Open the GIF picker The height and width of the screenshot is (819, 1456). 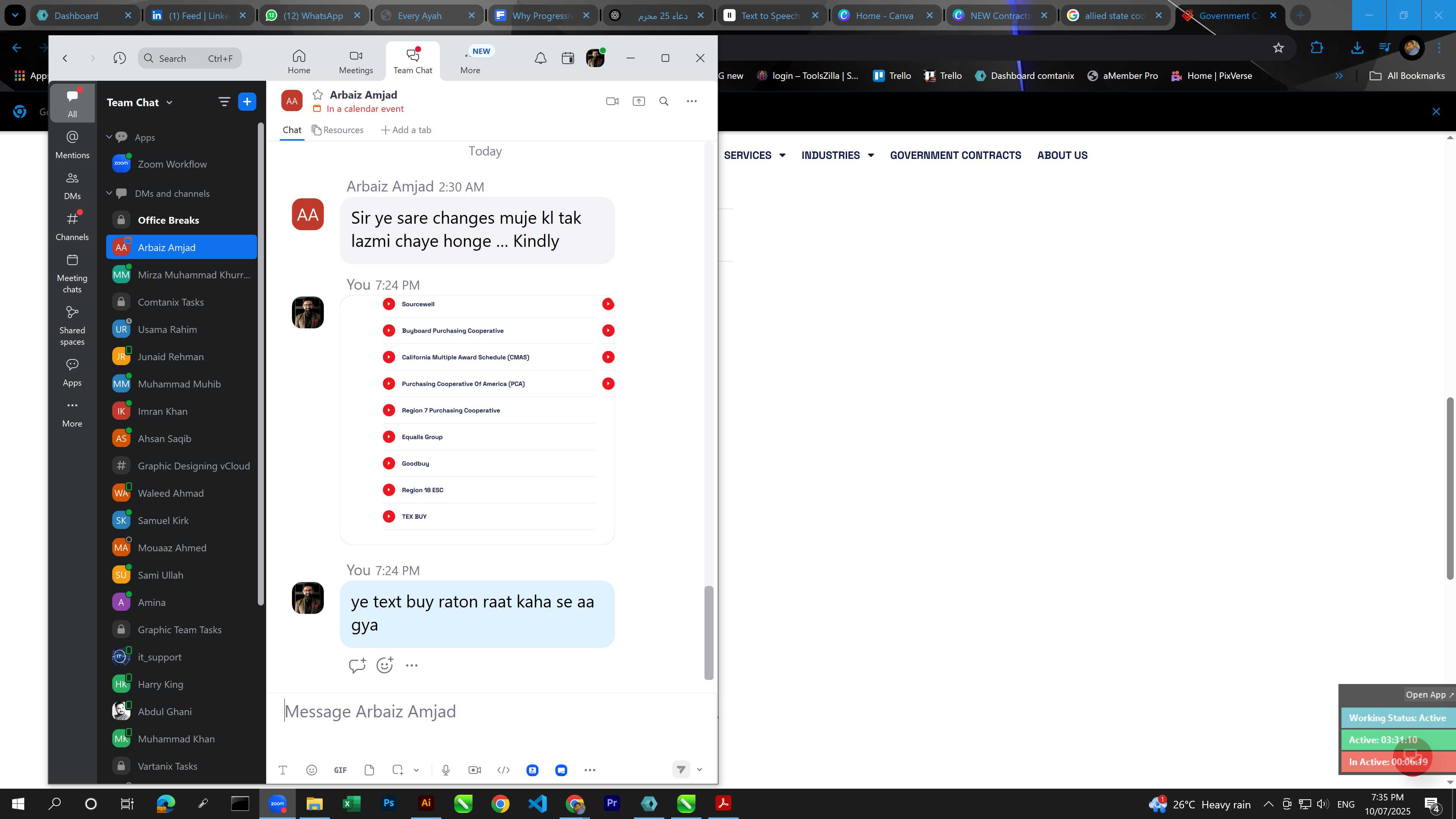(x=340, y=770)
